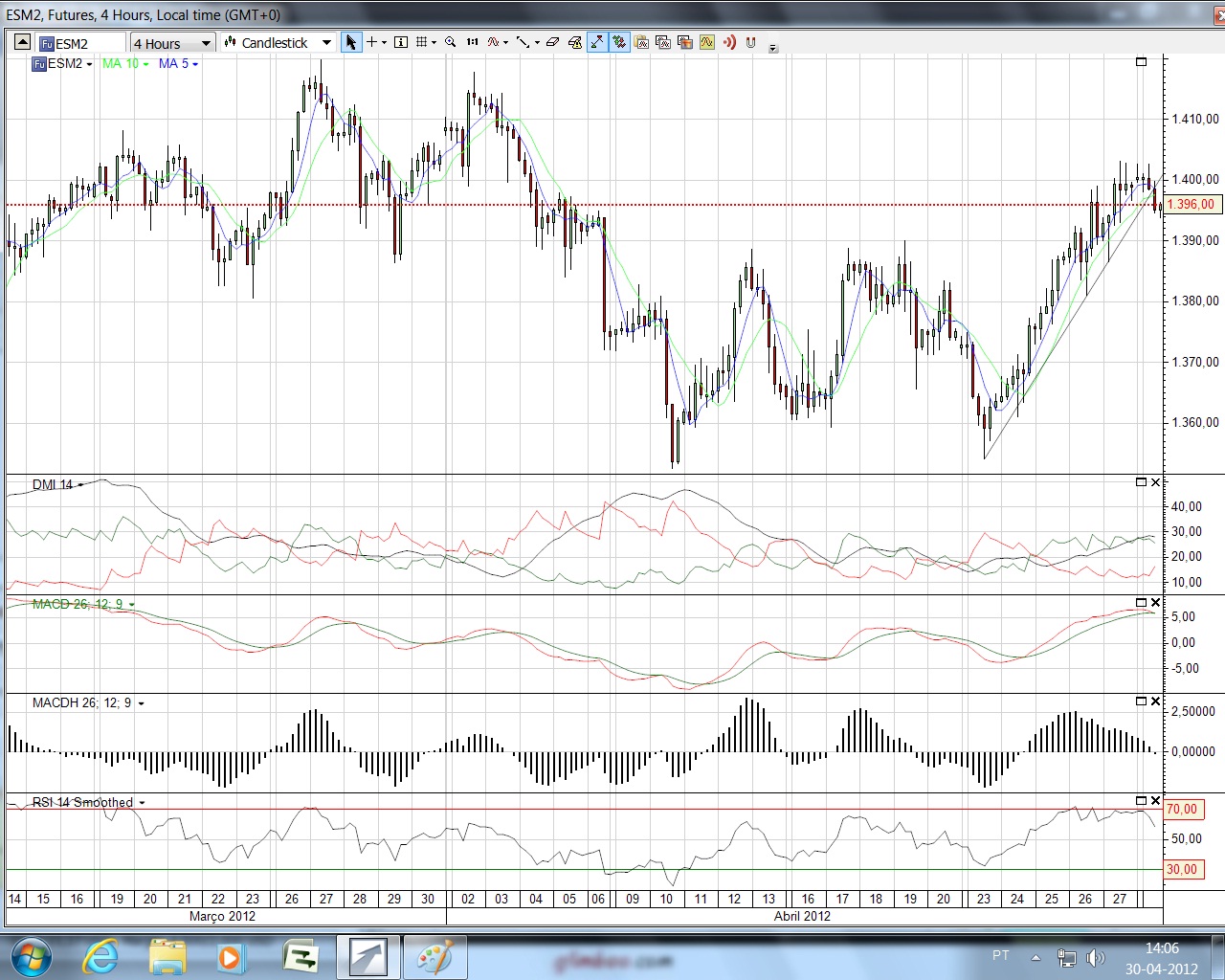Toggle the highlighted auto-scale icon
The height and width of the screenshot is (980, 1225).
[597, 42]
